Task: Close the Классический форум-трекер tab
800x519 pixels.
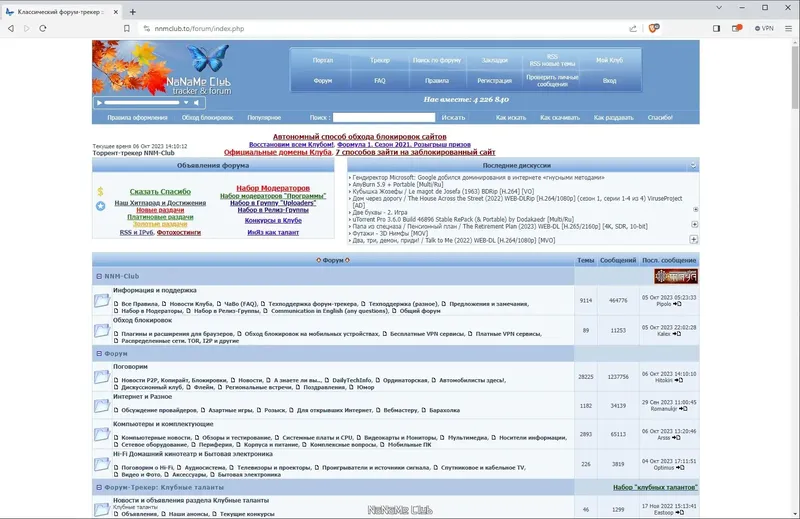Action: pyautogui.click(x=116, y=12)
